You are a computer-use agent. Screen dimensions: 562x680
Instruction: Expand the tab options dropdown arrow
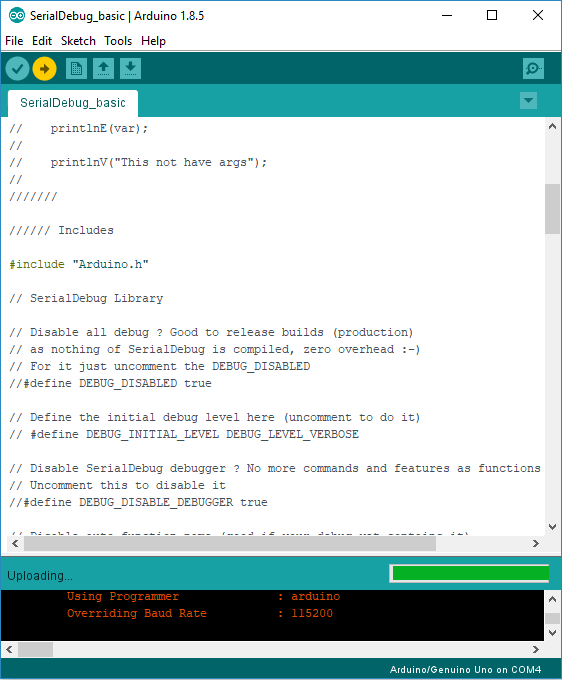coord(528,101)
